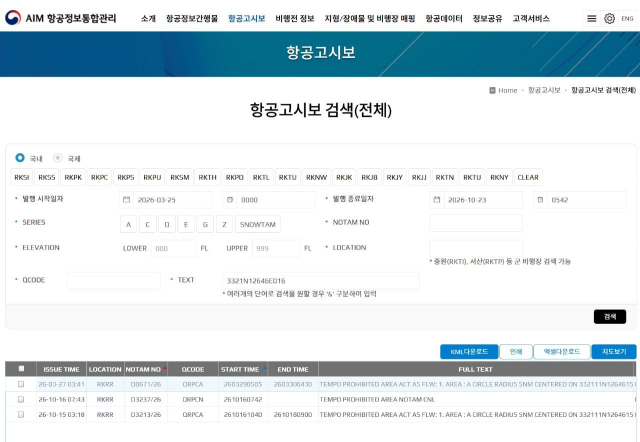
Task: Select the RKNW airport button
Action: 316,177
